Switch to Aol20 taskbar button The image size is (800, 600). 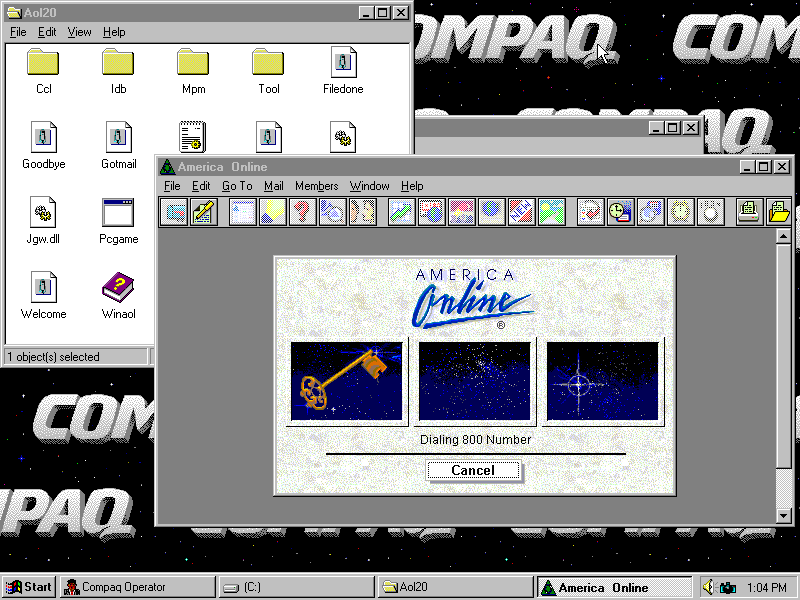pos(455,587)
